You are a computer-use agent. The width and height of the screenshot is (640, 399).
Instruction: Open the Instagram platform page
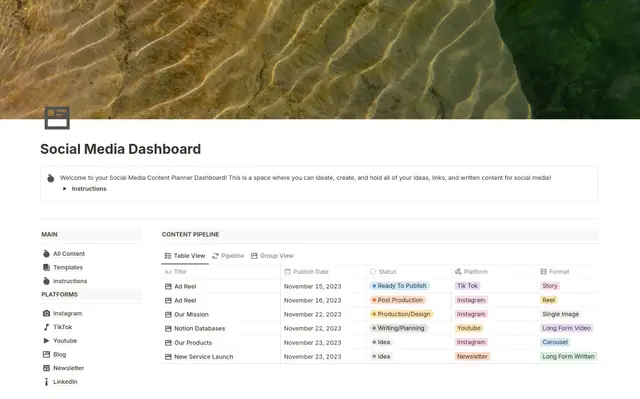click(67, 313)
